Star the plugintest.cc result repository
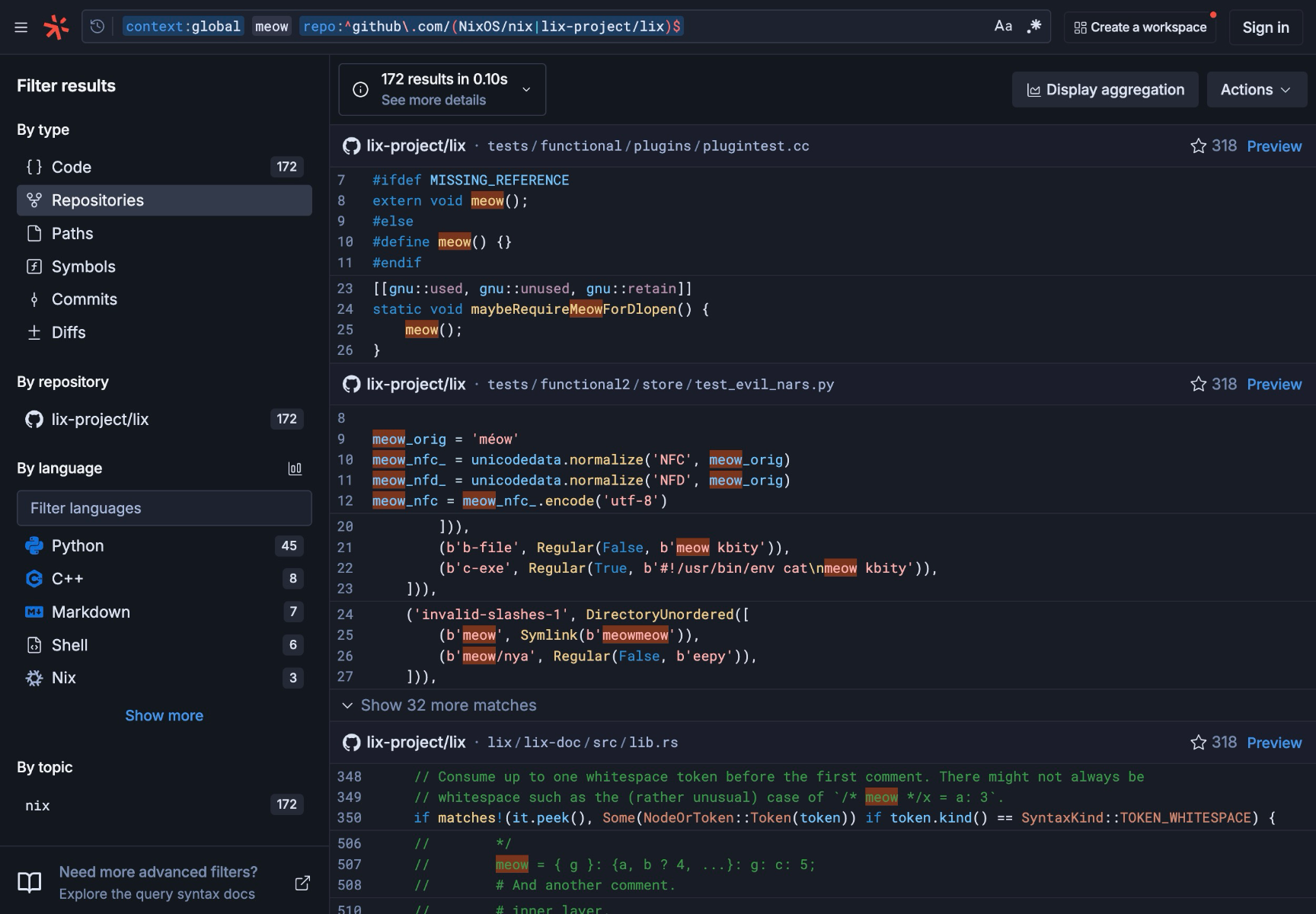 (x=1198, y=145)
